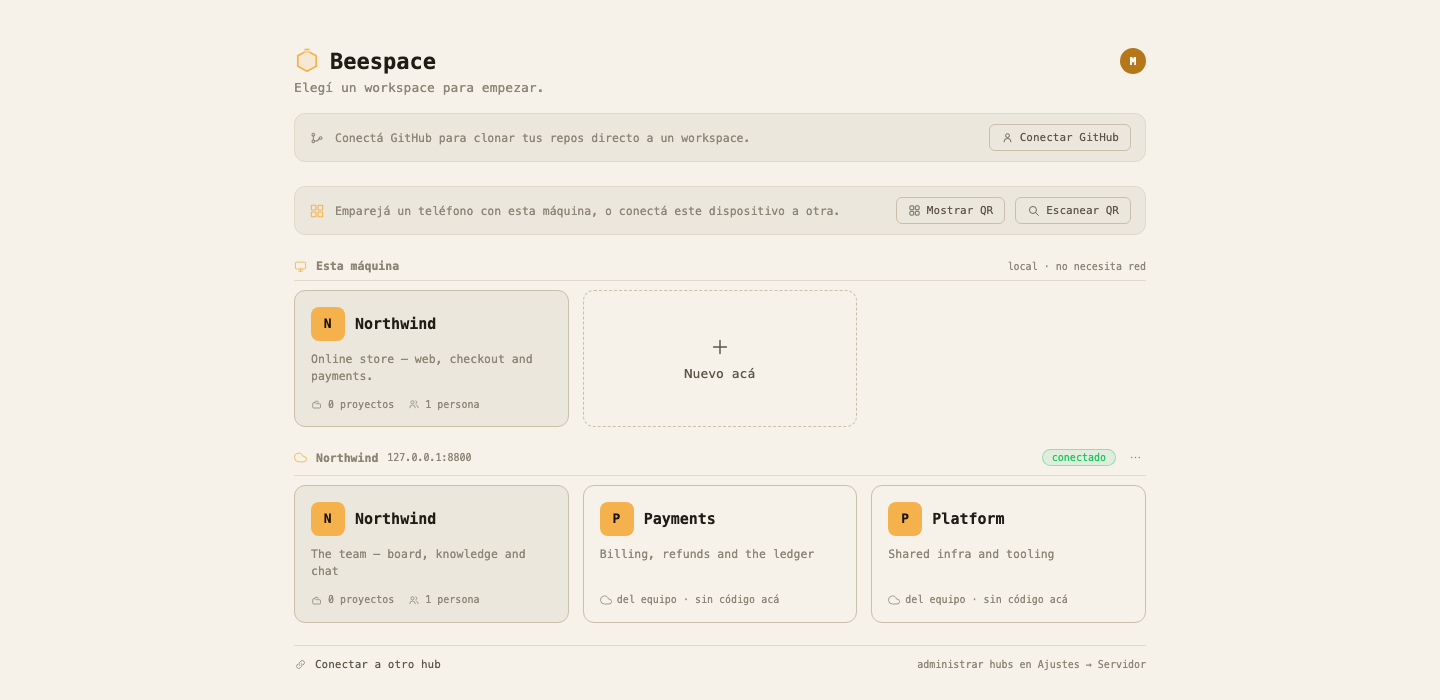This screenshot has height=700, width=1440.
Task: Click the Beespace title text
Action: pos(383,61)
